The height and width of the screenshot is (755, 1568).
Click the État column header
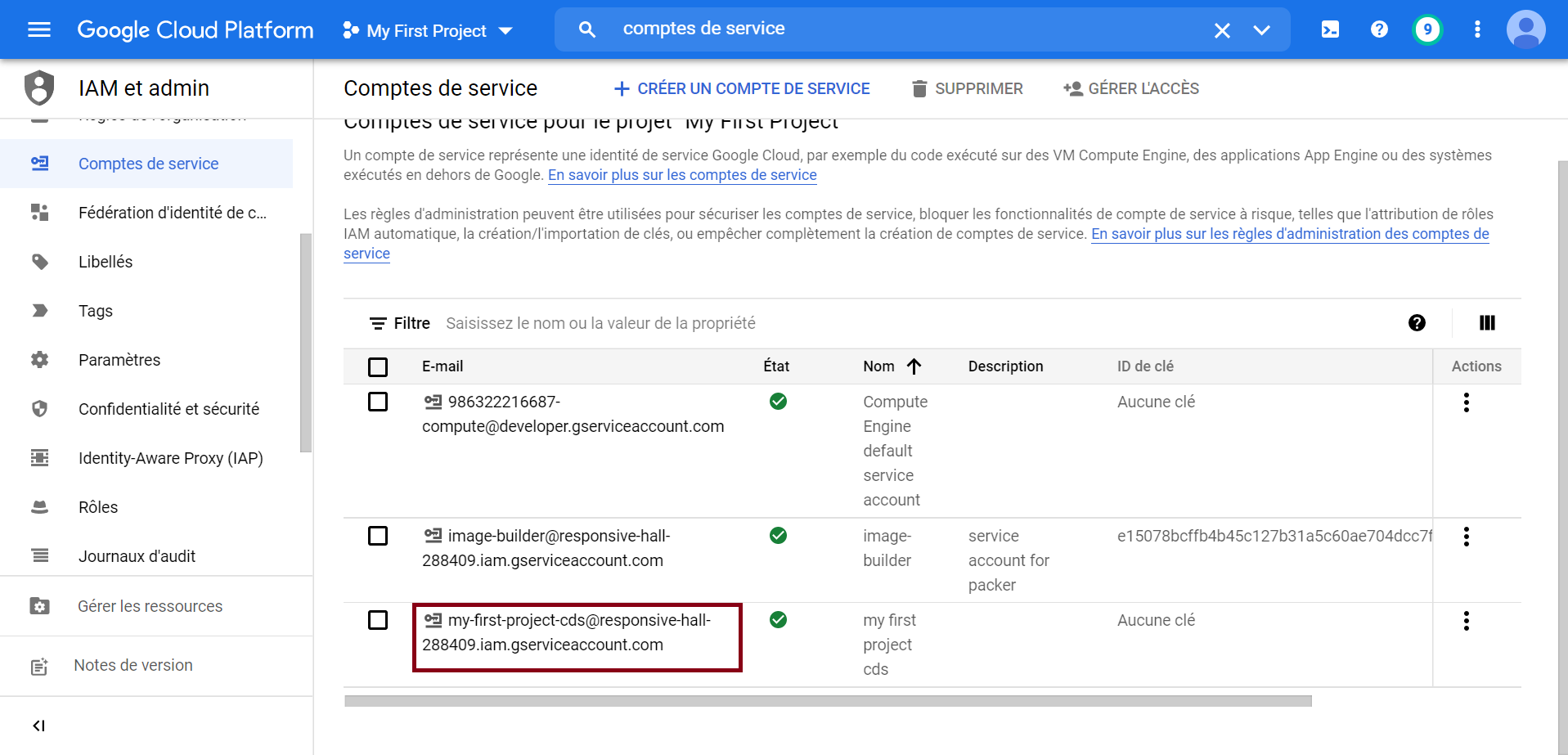776,366
